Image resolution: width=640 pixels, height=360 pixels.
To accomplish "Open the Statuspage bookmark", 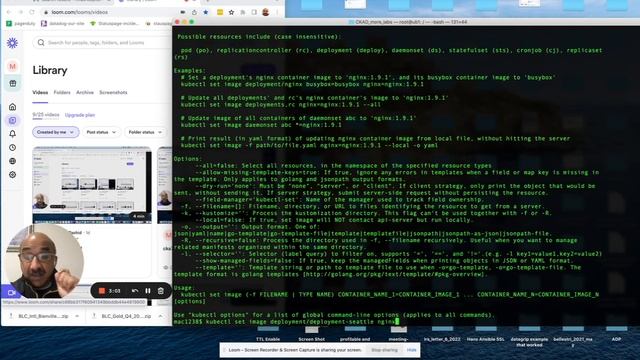I will tap(115, 24).
